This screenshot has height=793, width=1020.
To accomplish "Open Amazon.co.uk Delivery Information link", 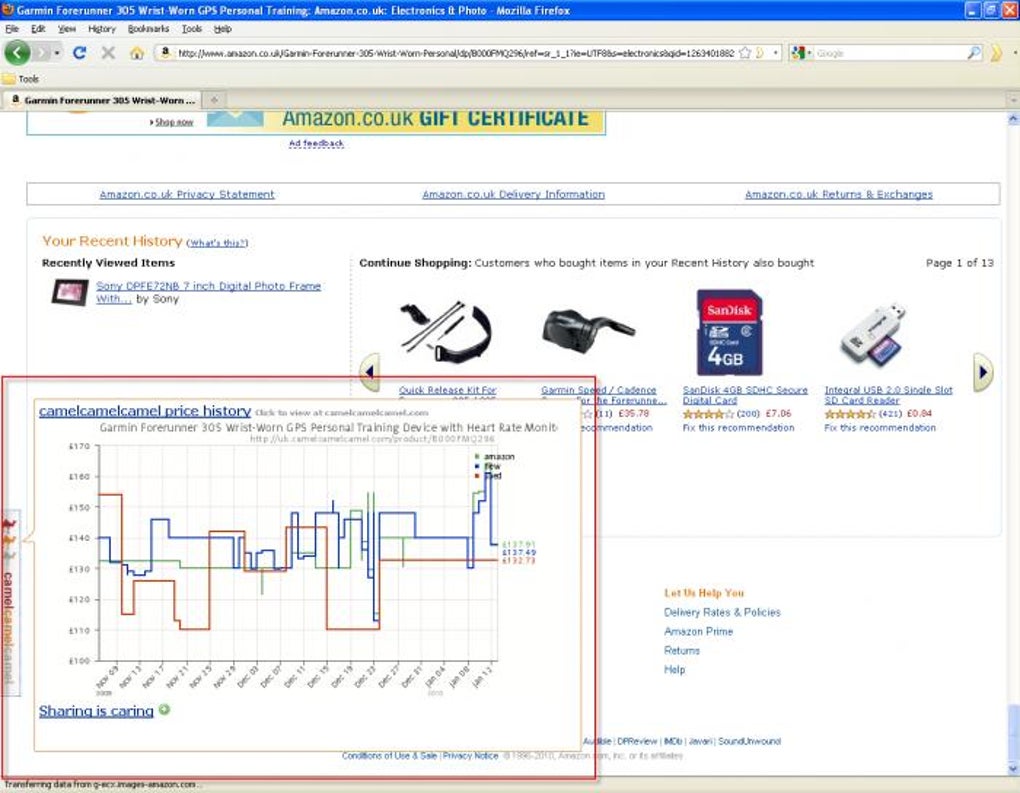I will pos(513,194).
